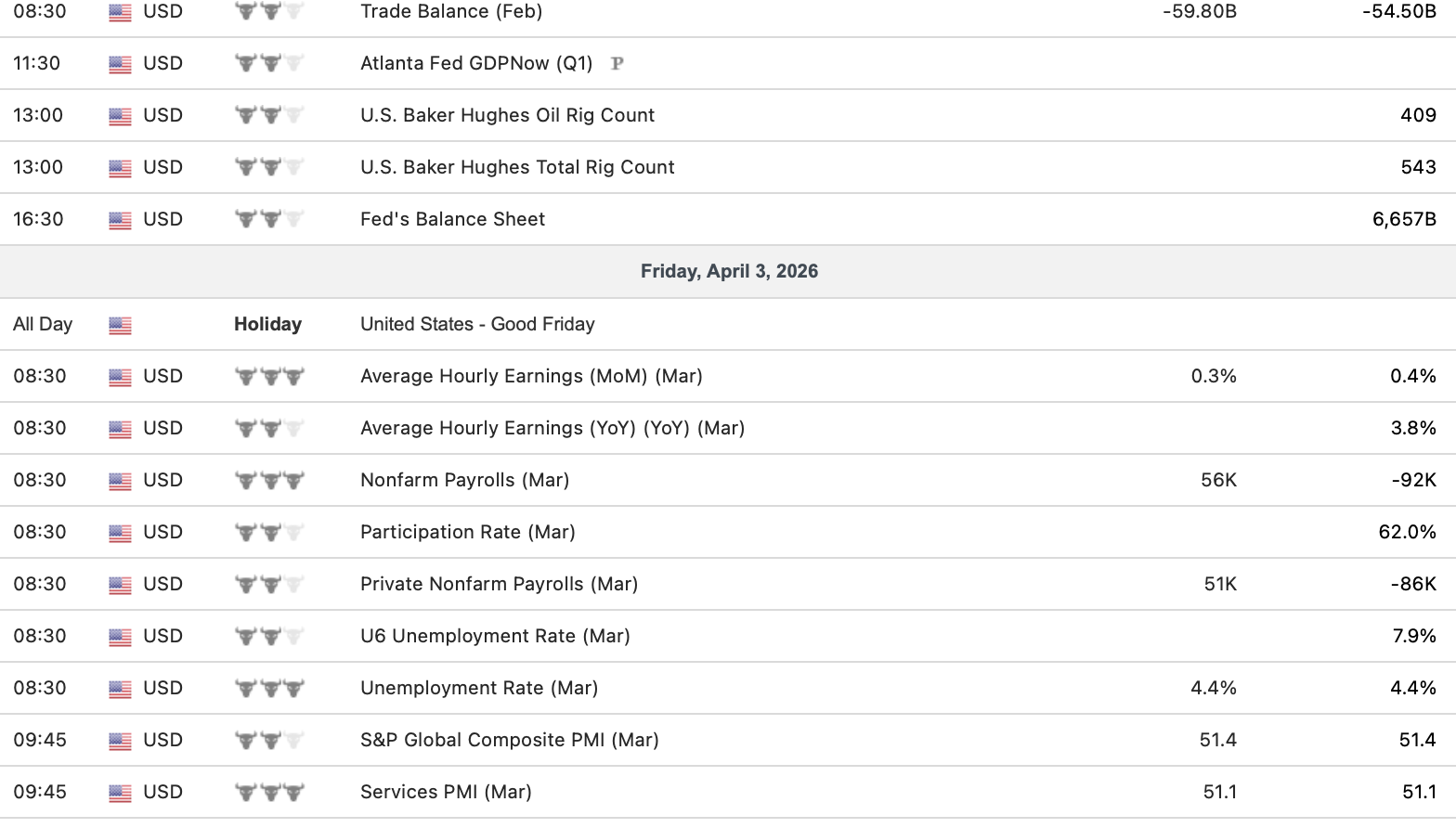The image size is (1456, 828).
Task: Click bull icons for S&P Global Composite PMI
Action: tap(269, 741)
